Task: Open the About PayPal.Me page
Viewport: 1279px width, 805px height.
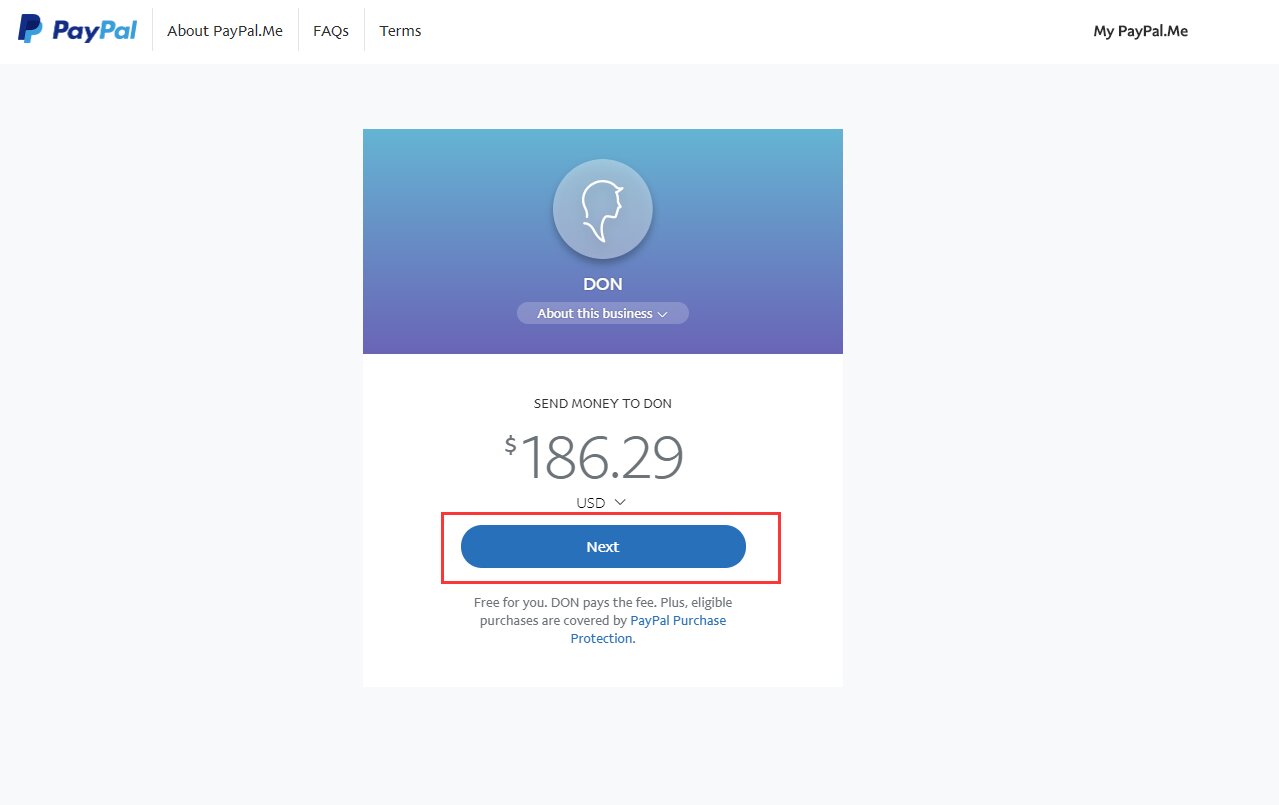Action: 225,31
